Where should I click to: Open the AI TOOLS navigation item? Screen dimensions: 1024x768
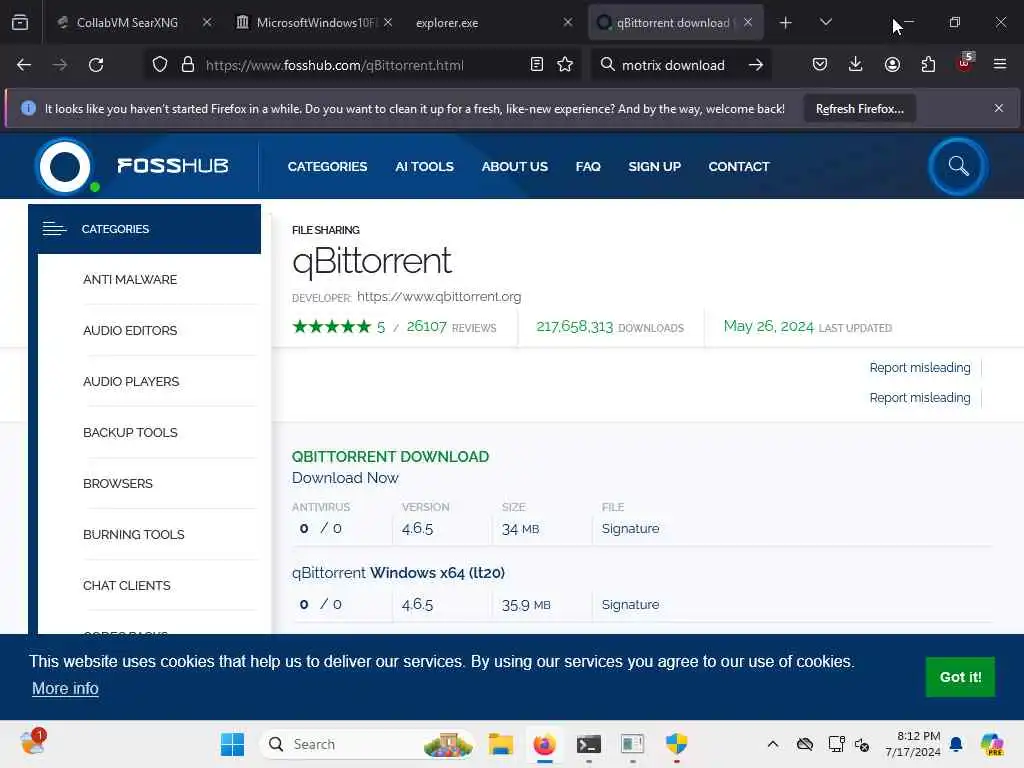(424, 167)
